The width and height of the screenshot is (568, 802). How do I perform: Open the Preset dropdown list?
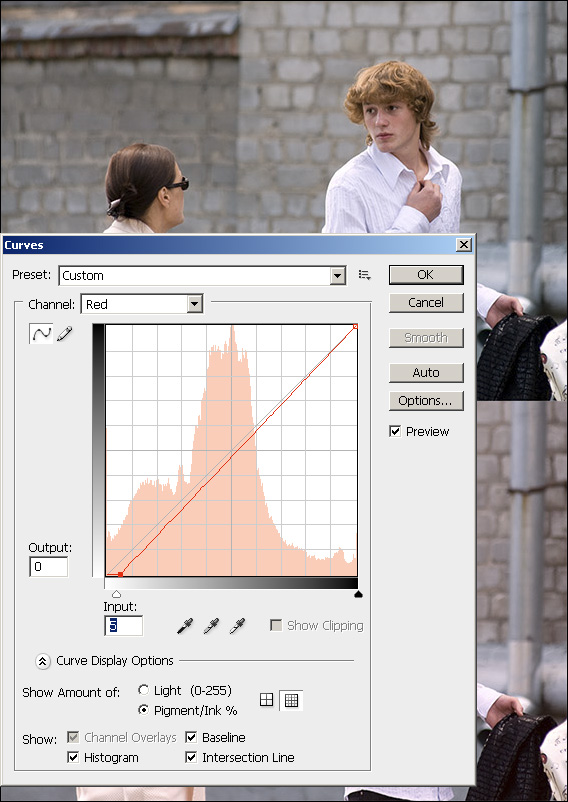click(x=337, y=276)
